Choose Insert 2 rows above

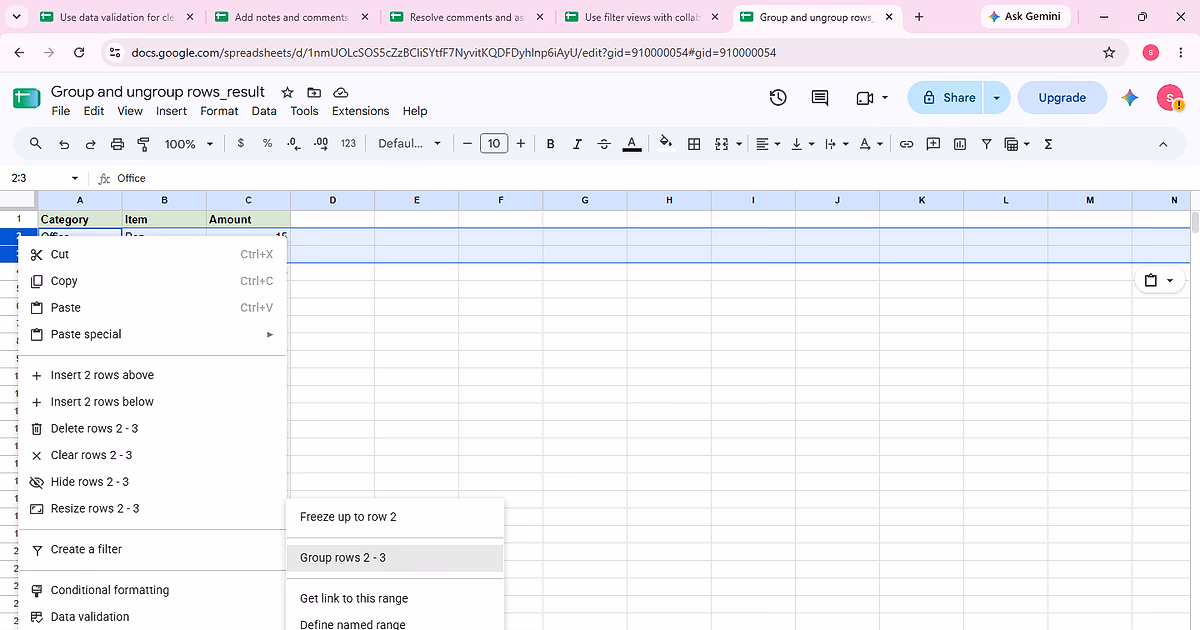(x=152, y=375)
